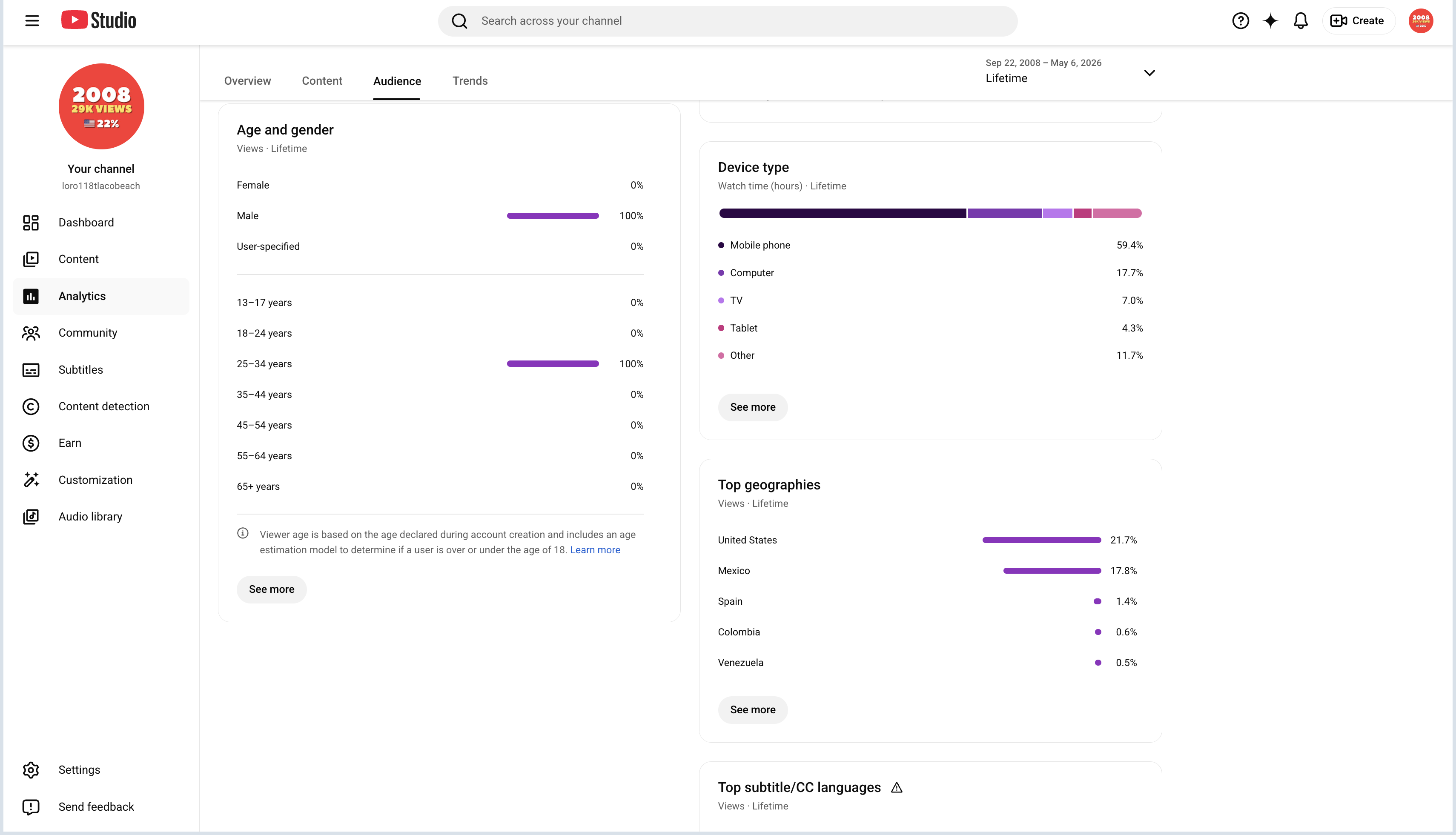Open the Ask Studio sparkle icon

pos(1271,21)
